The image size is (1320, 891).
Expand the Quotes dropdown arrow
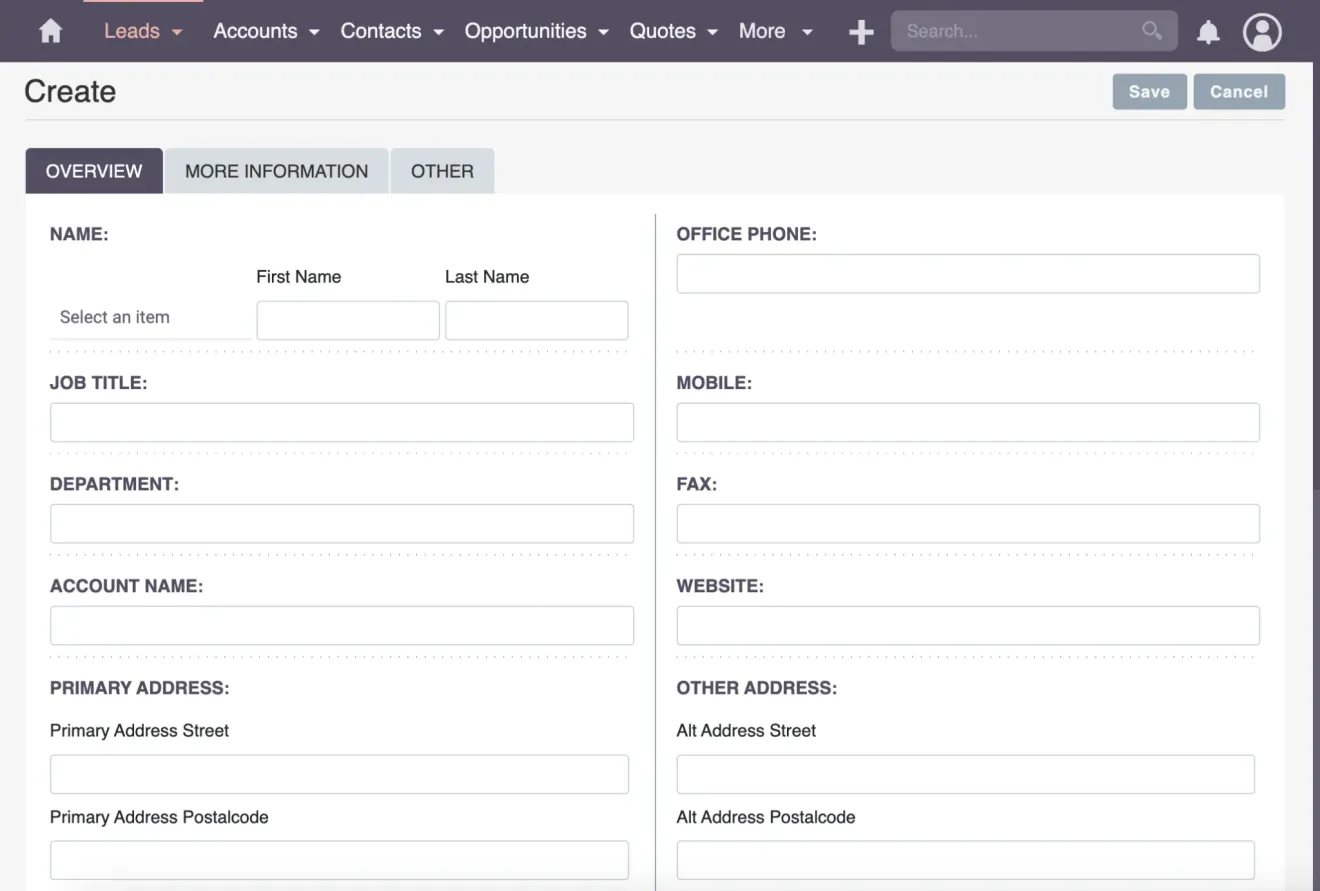[712, 32]
